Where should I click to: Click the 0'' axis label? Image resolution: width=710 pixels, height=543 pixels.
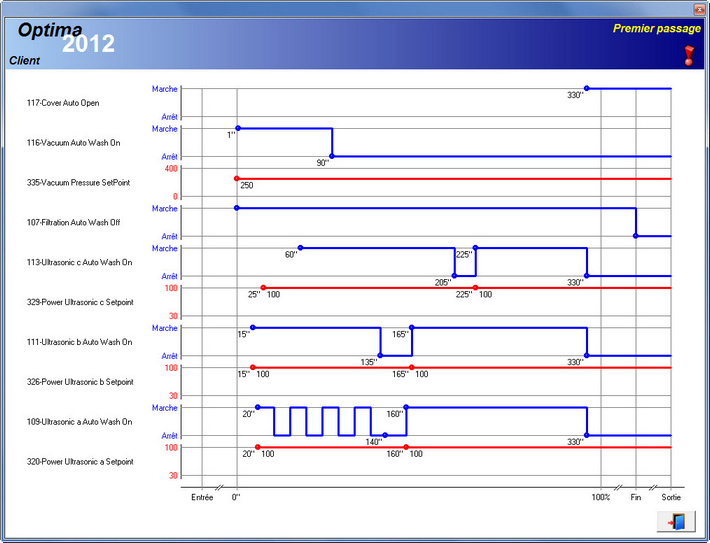[236, 497]
